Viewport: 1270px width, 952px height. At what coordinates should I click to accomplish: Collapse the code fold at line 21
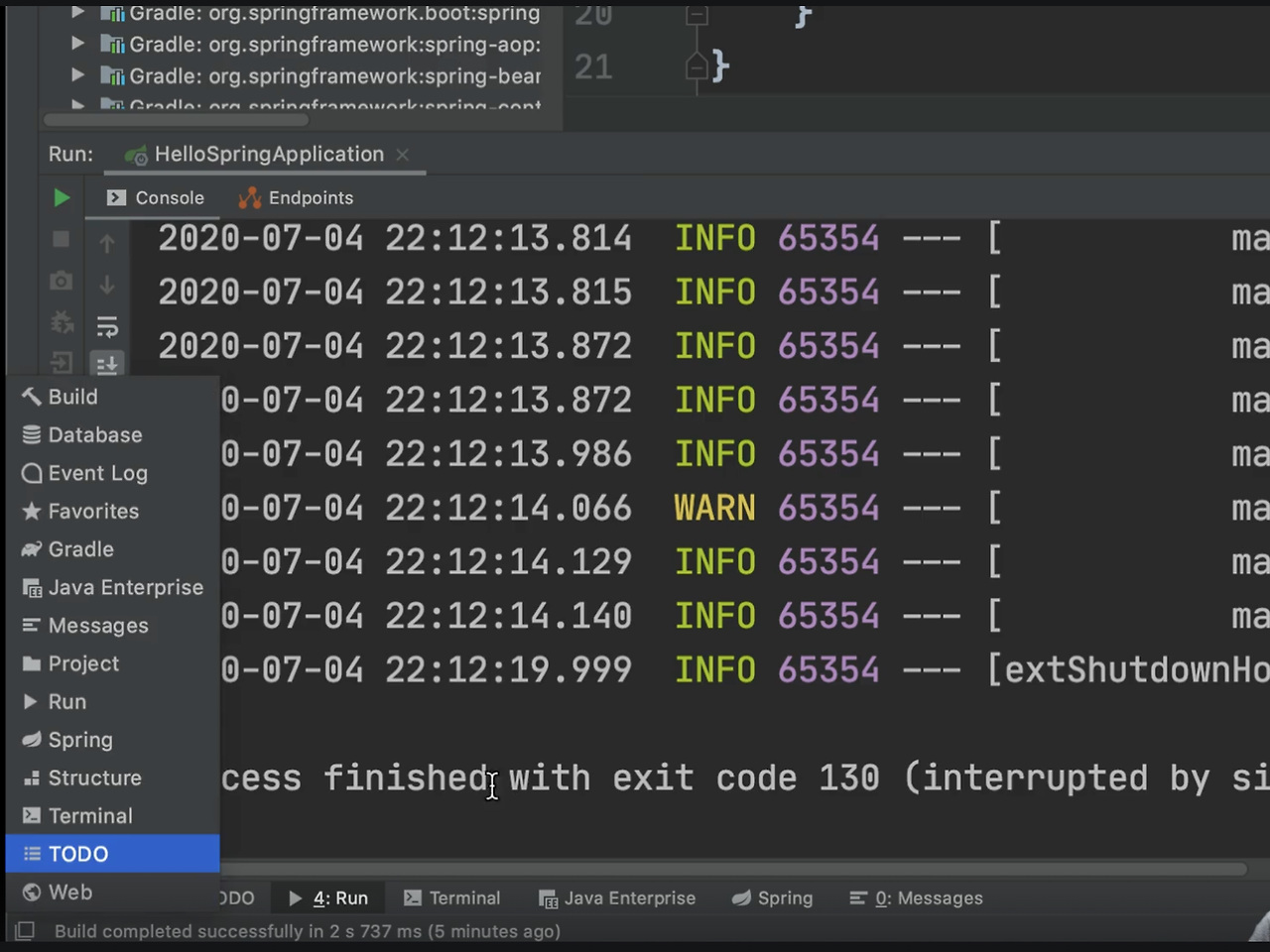(697, 67)
